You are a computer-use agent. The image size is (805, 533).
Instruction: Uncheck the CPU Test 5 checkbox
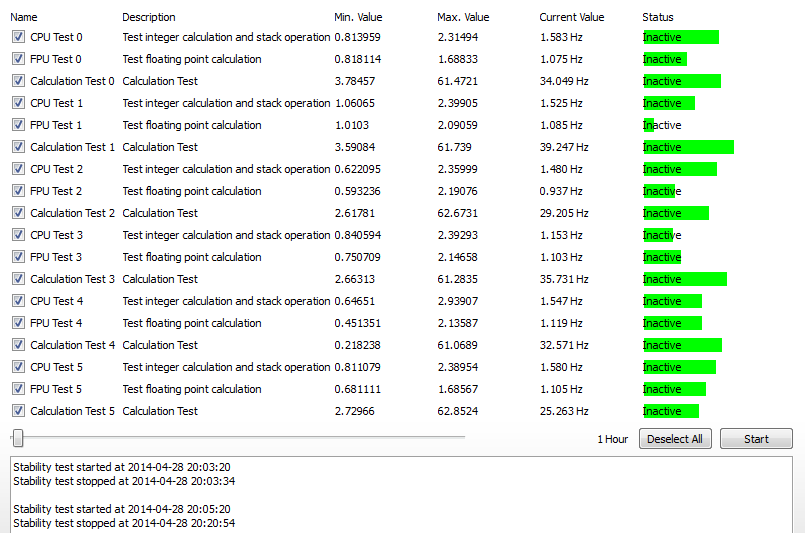coord(18,367)
